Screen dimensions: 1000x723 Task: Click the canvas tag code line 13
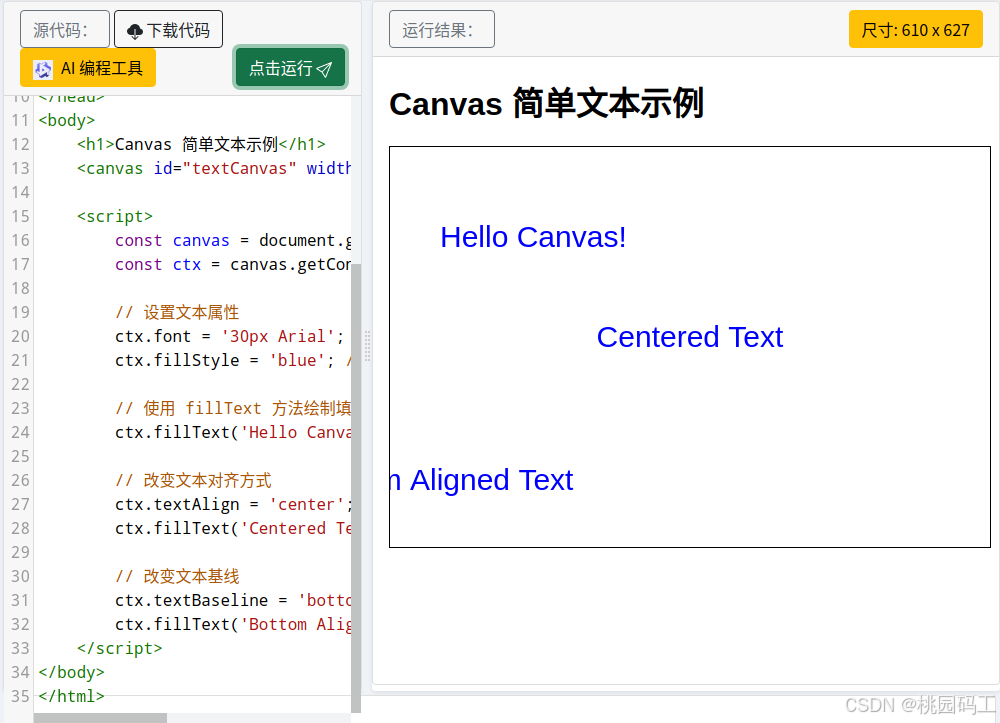coord(214,168)
